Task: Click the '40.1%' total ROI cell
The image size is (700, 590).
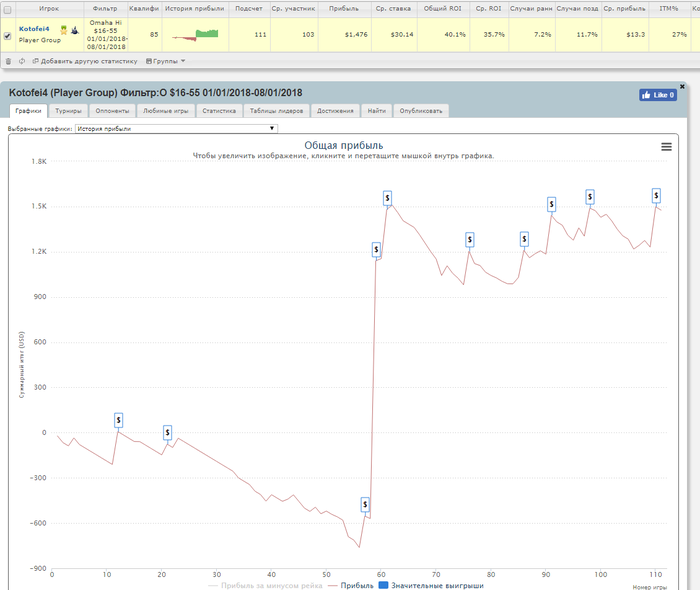Action: pyautogui.click(x=443, y=35)
